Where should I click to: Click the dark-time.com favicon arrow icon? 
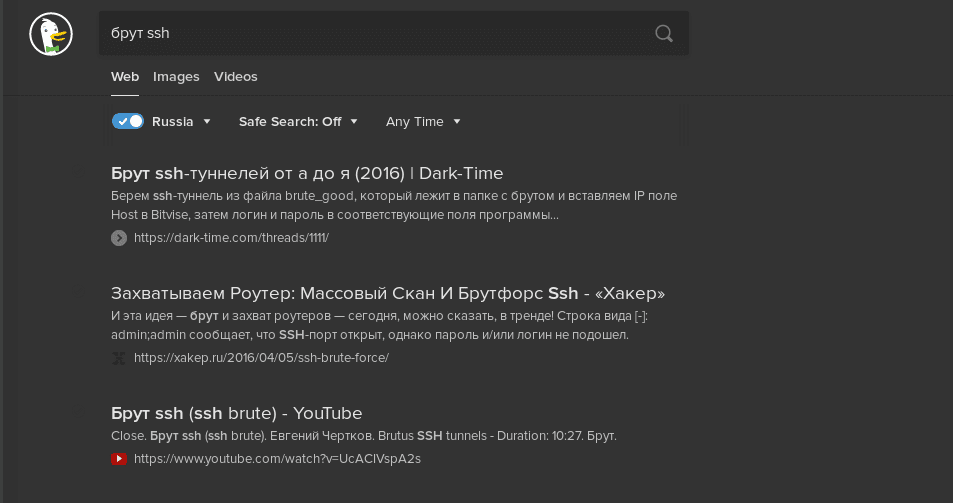(x=119, y=238)
